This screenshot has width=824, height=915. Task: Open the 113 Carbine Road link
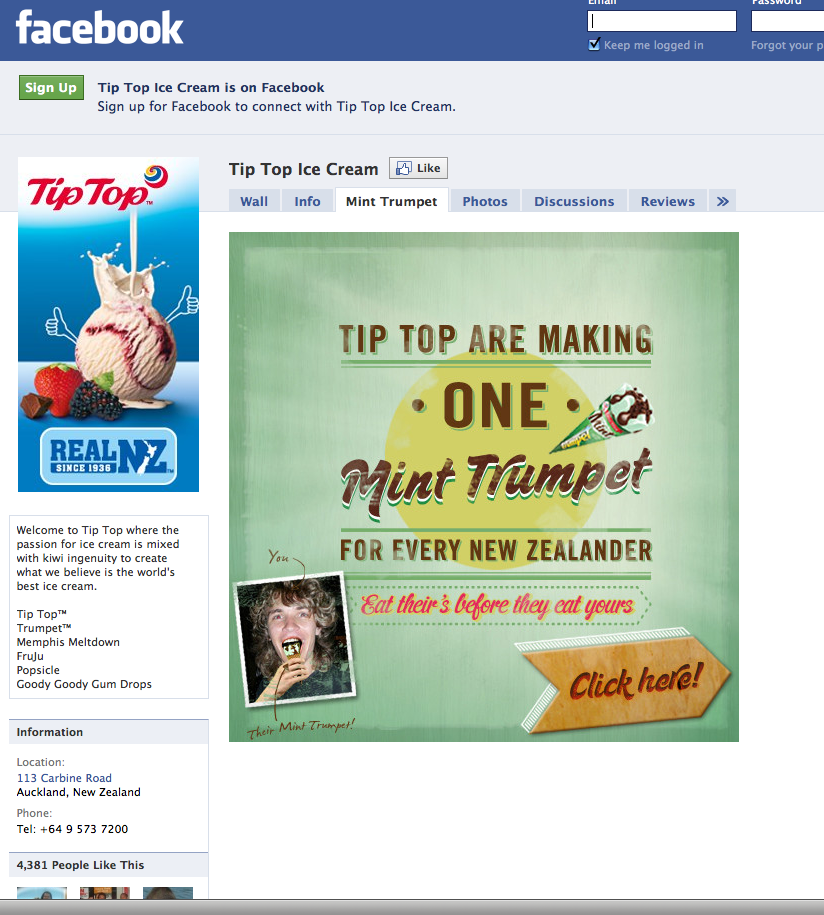64,778
